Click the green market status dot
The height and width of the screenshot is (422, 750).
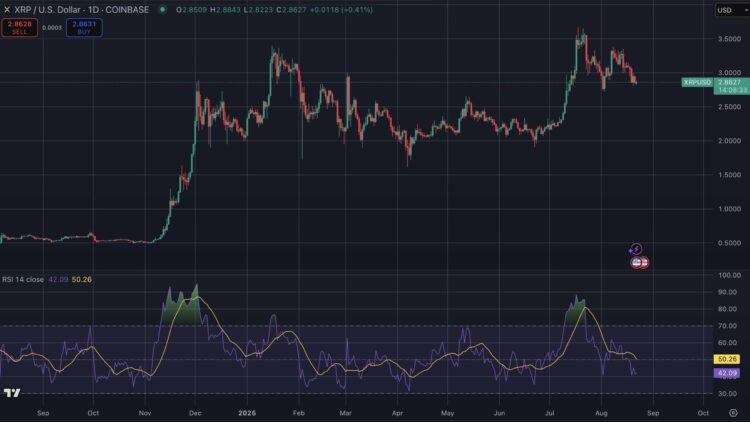pyautogui.click(x=163, y=10)
